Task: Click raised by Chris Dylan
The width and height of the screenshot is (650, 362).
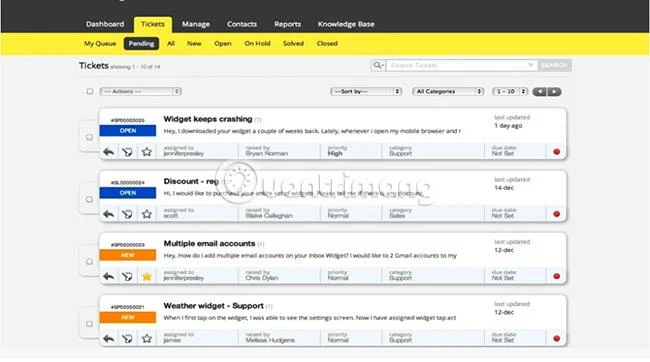Action: 262,278
